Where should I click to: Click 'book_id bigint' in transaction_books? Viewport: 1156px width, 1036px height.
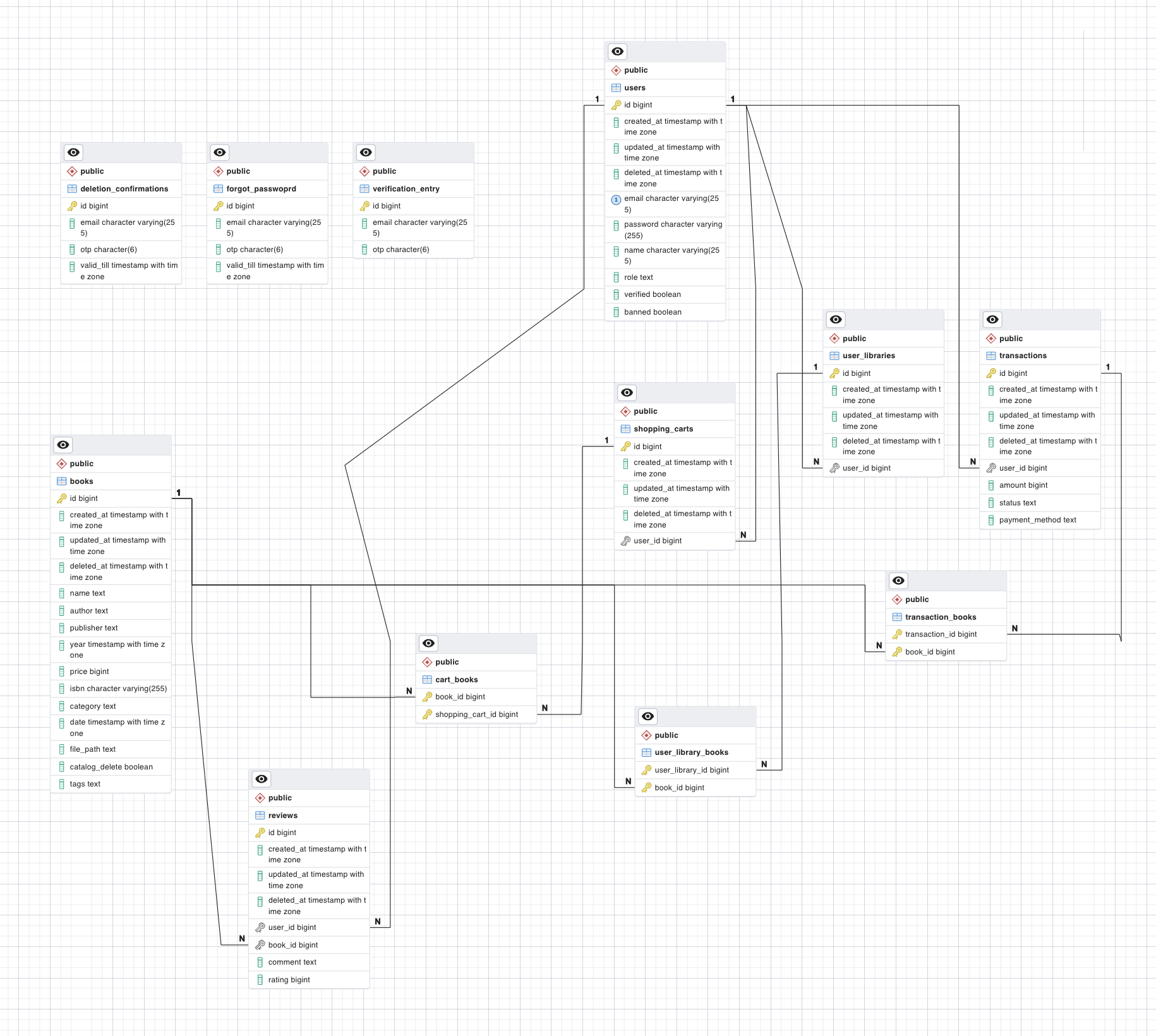coord(946,653)
